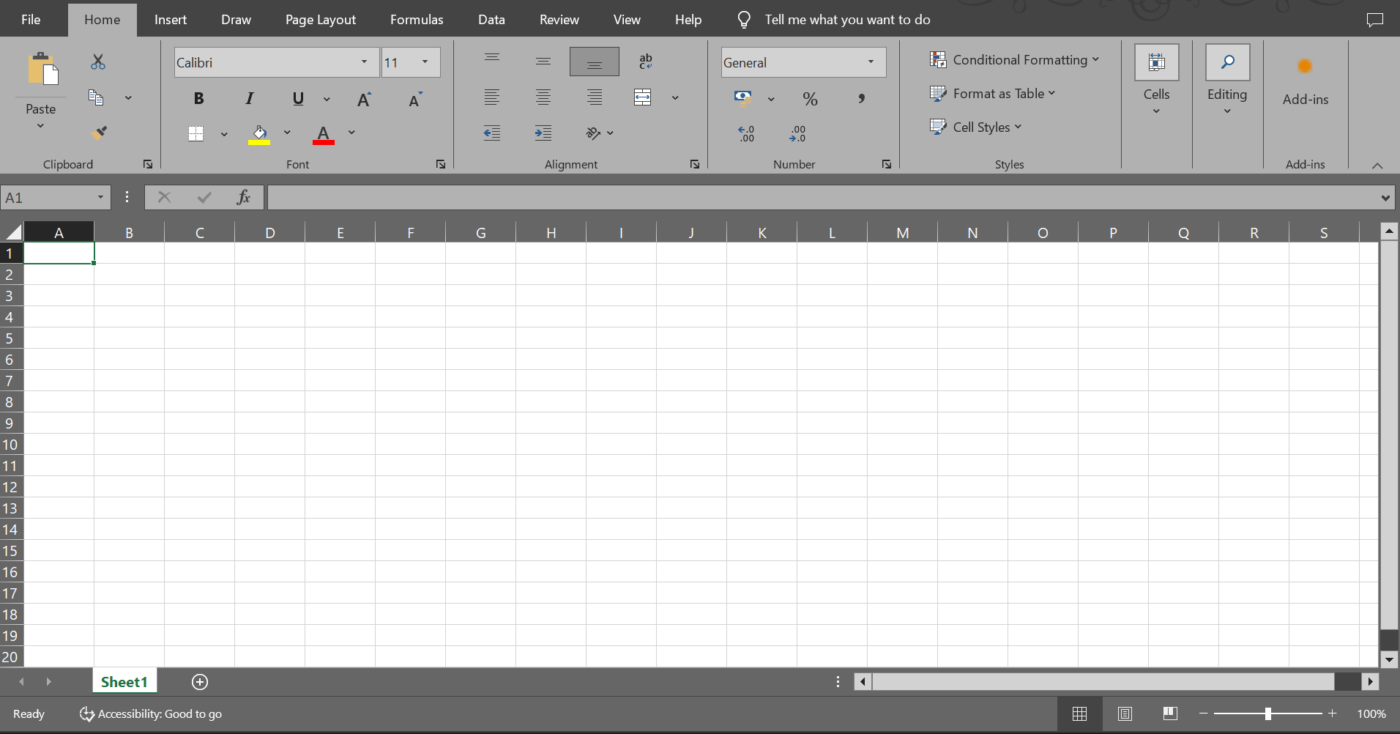Open the Cell Styles dropdown
Image resolution: width=1400 pixels, height=734 pixels.
pos(976,127)
